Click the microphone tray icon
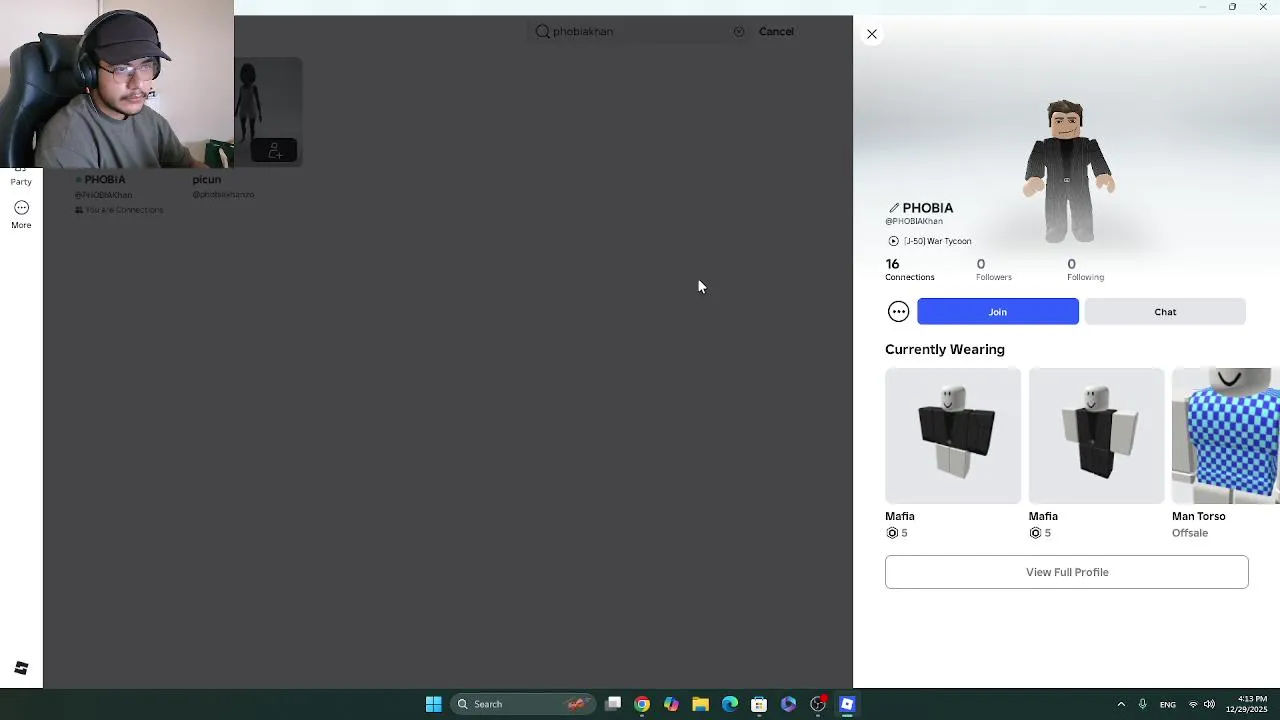The width and height of the screenshot is (1280, 720). [1142, 704]
